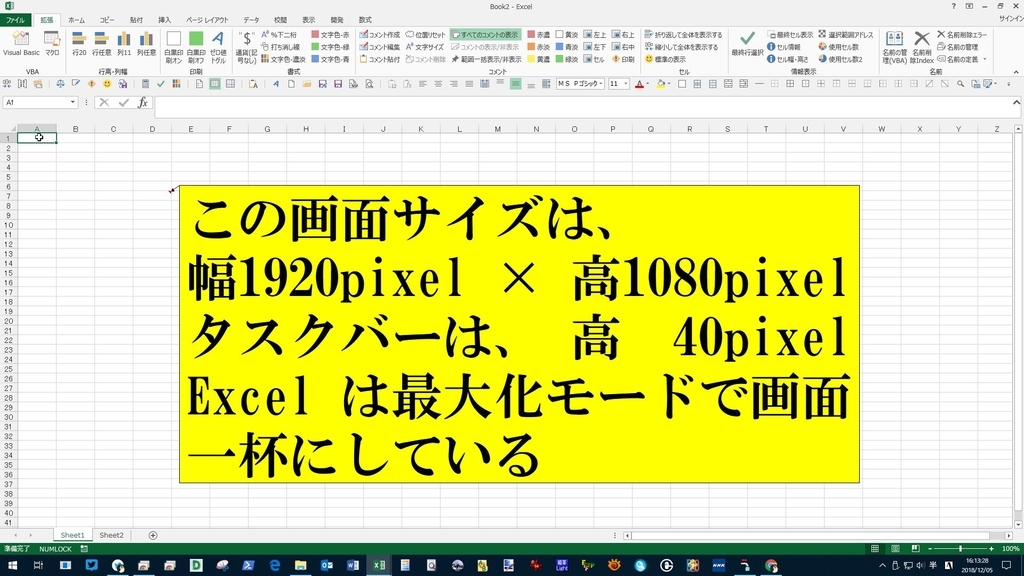Align to 右中 right-middle
The width and height of the screenshot is (1024, 576).
(x=623, y=47)
